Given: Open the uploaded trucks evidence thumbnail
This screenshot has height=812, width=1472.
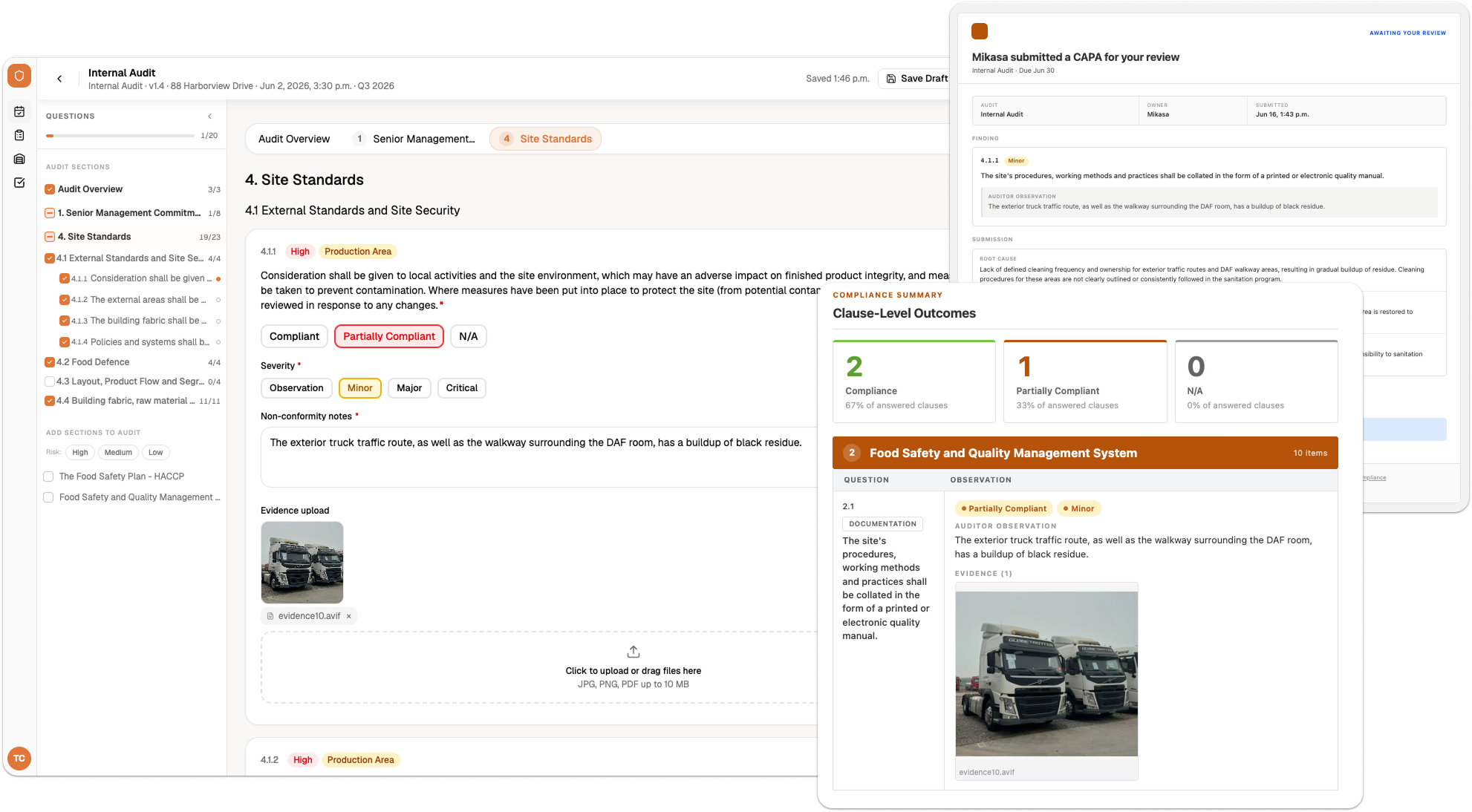Looking at the screenshot, I should click(x=302, y=563).
